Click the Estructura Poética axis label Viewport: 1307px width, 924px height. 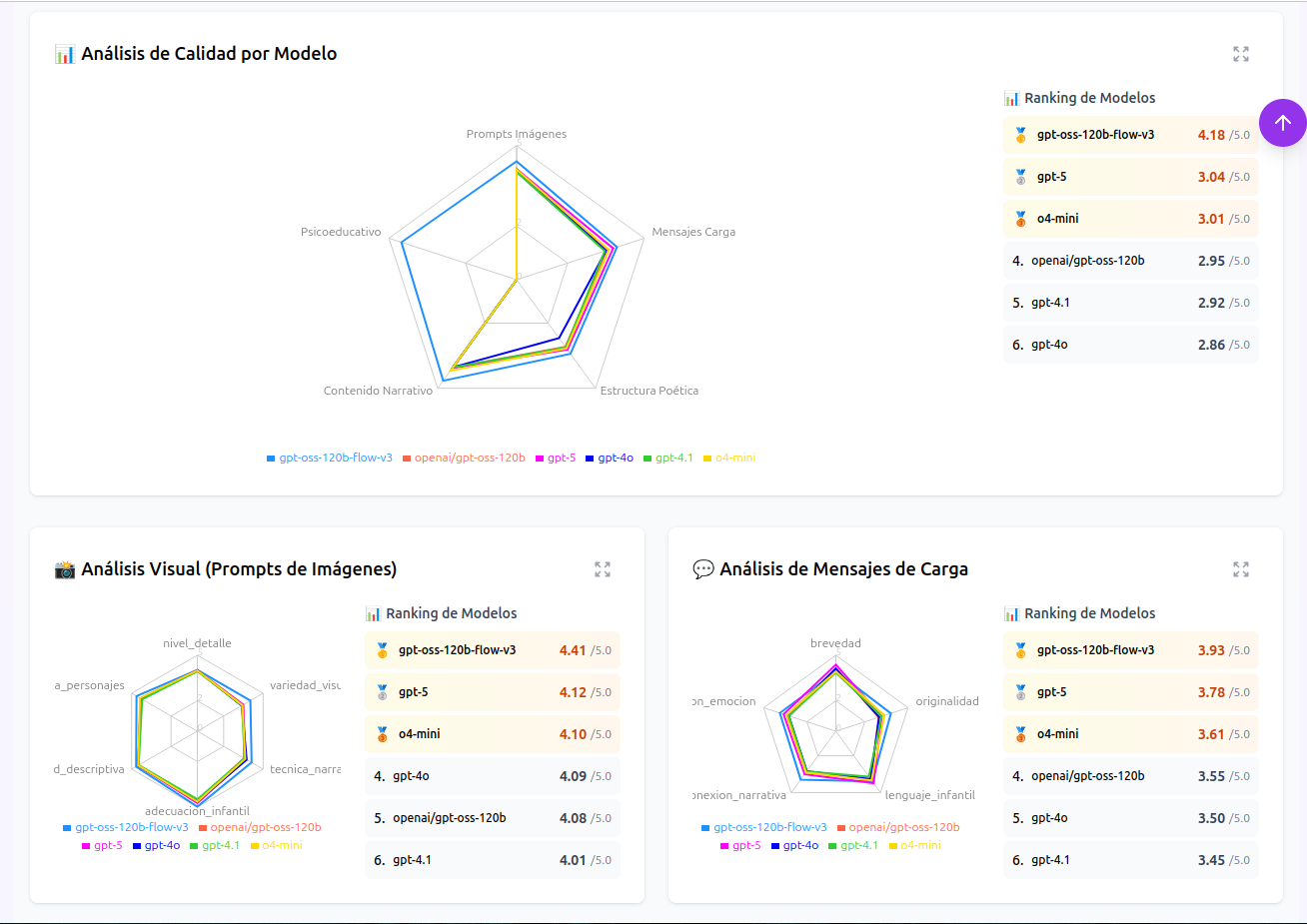(x=650, y=391)
